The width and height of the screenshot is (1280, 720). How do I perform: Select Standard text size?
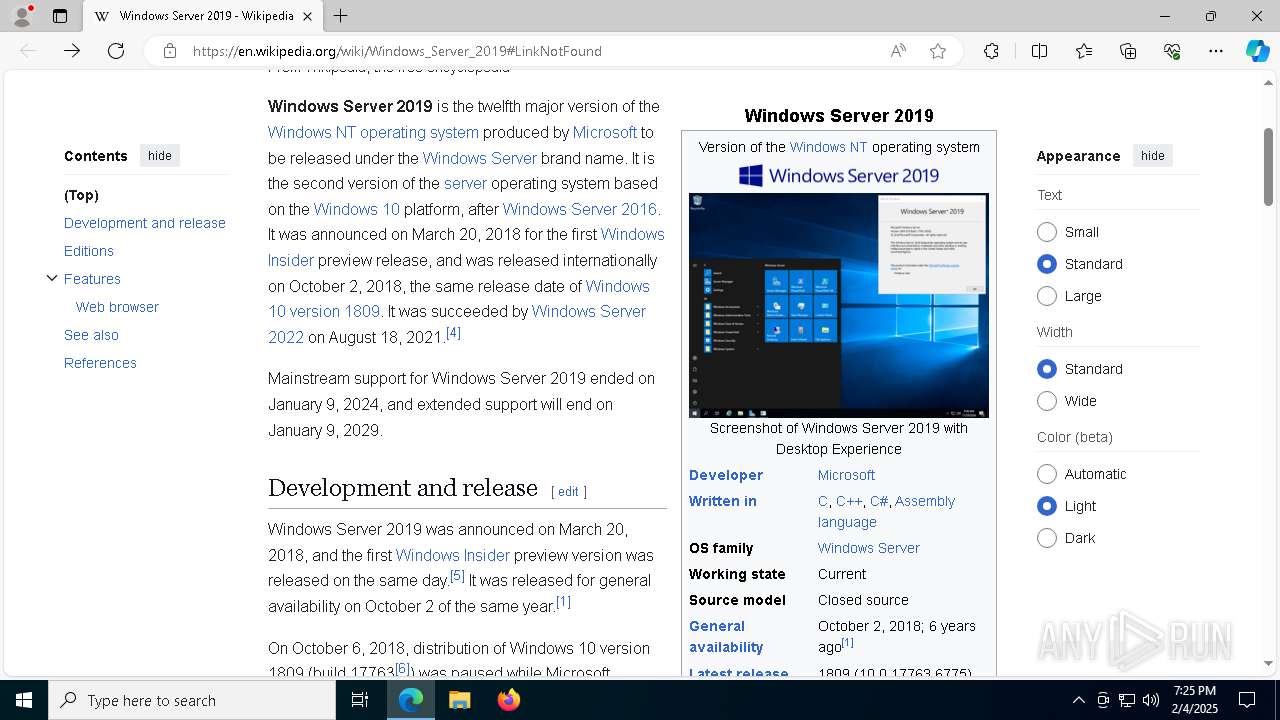click(x=1047, y=264)
